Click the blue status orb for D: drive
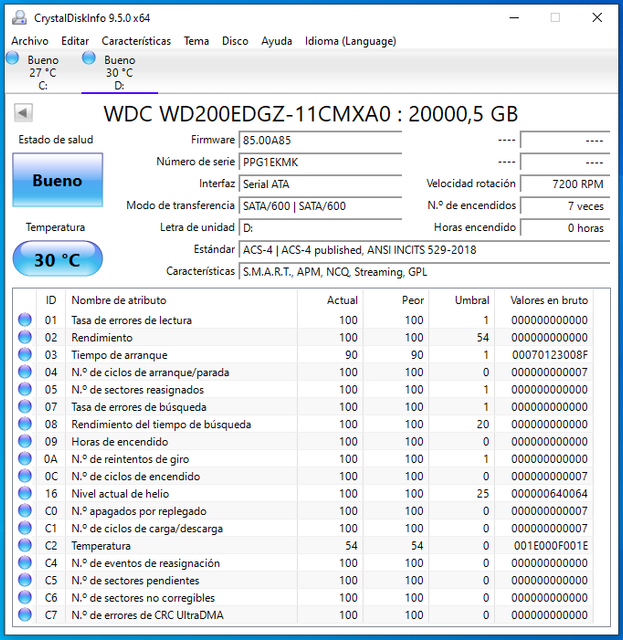 pyautogui.click(x=89, y=58)
